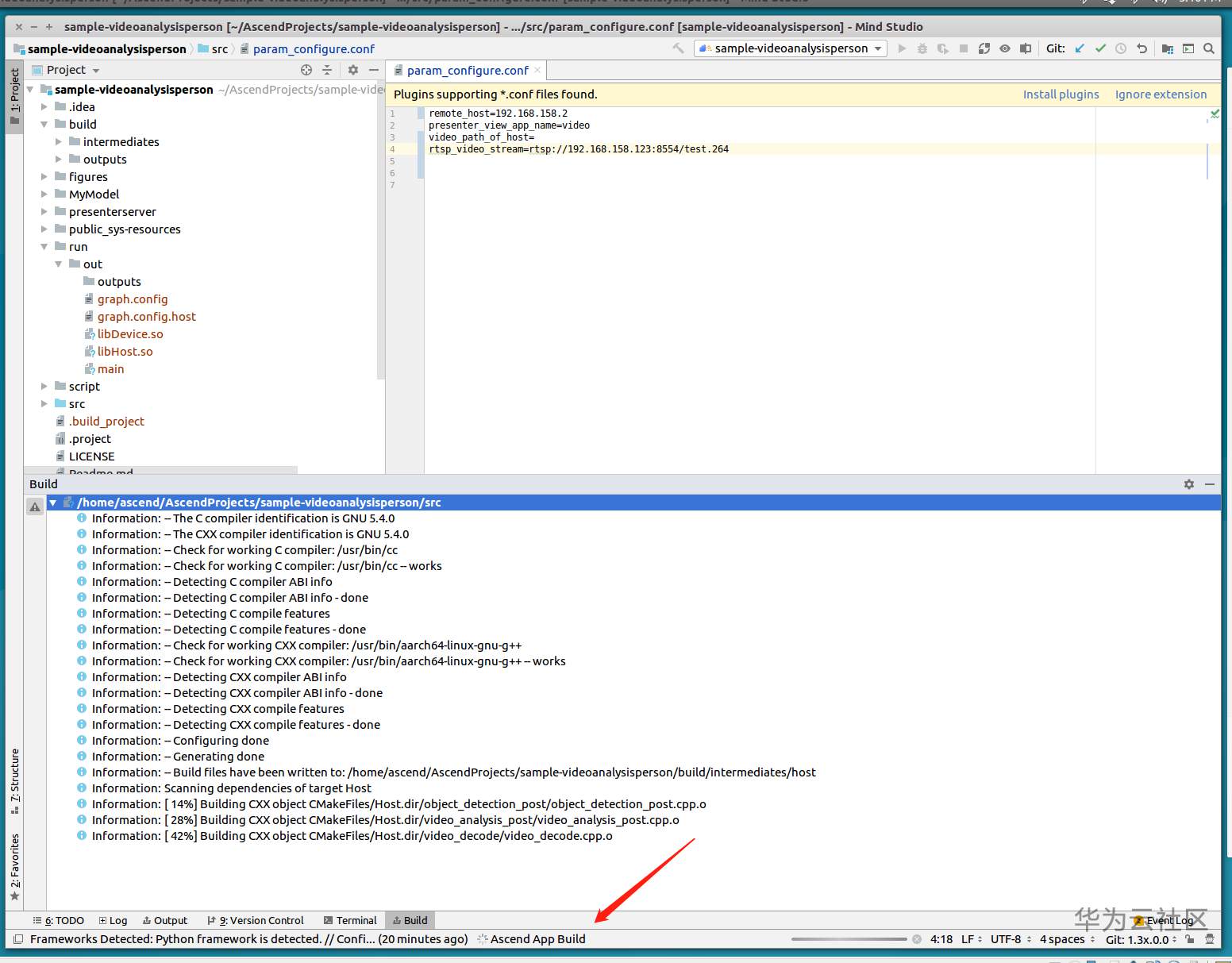
Task: Open the TODO tool window tab
Action: 59,921
